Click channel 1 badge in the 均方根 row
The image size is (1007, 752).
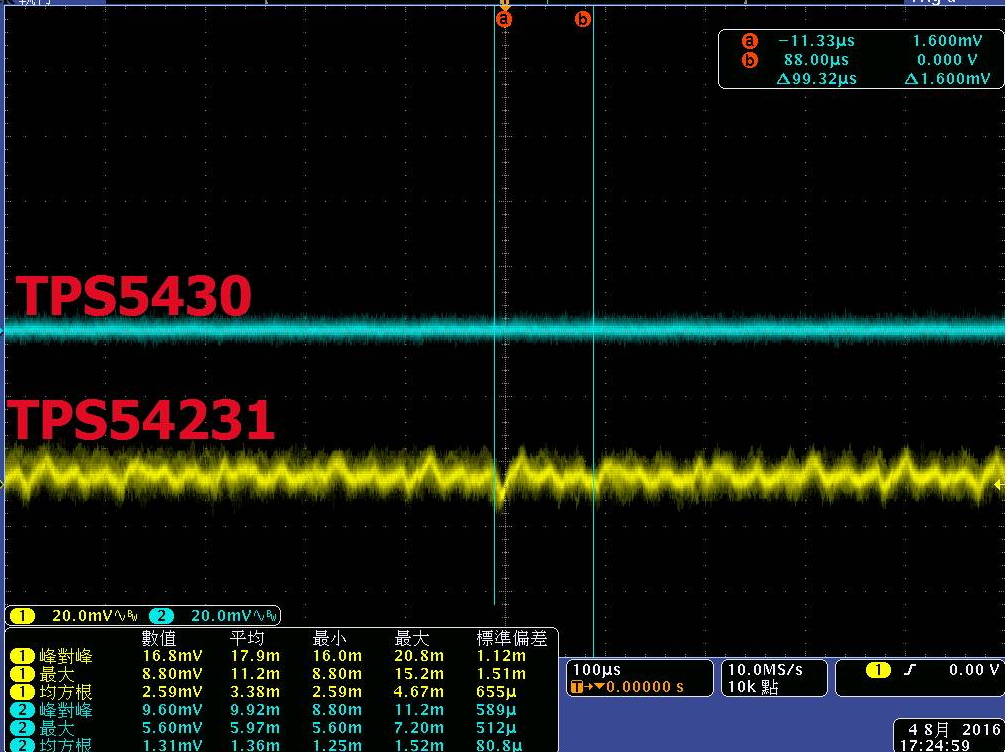pyautogui.click(x=22, y=692)
